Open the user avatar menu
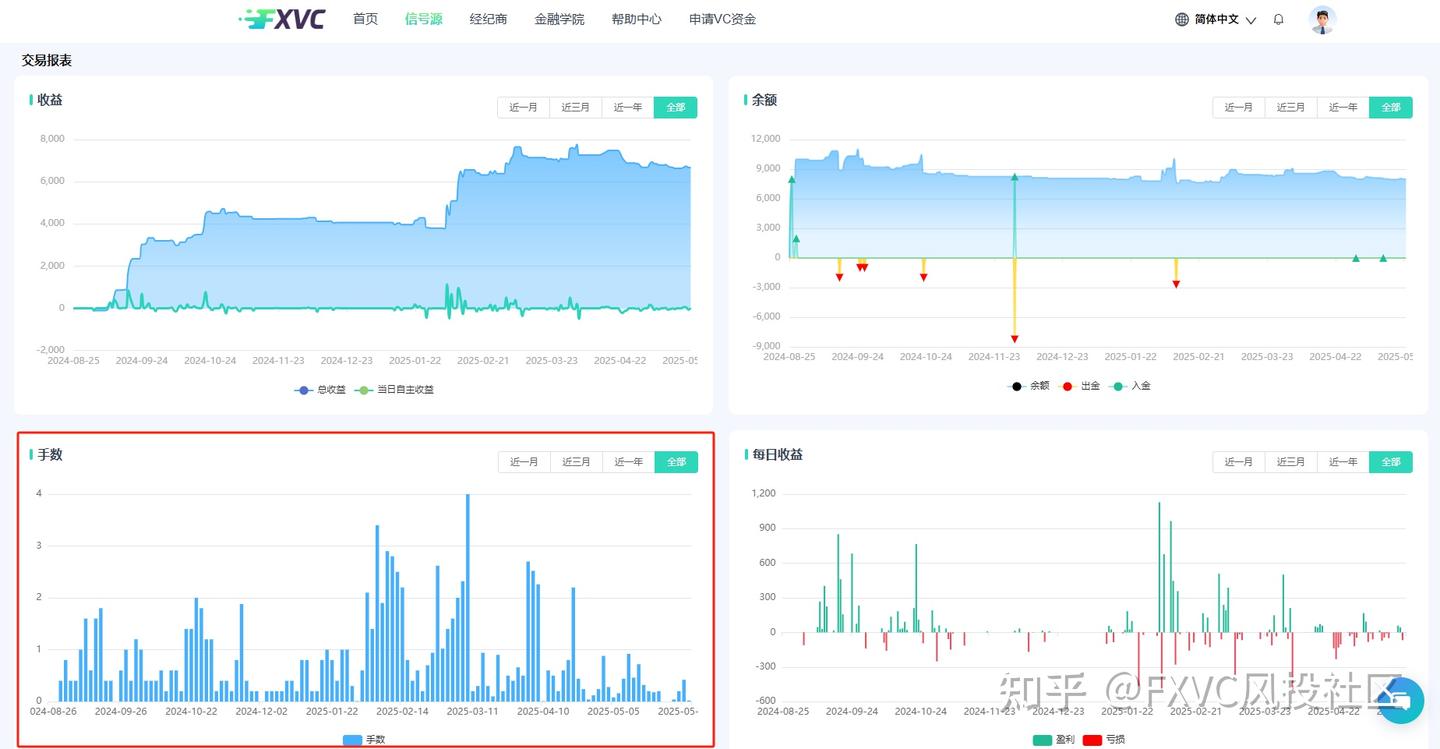 (x=1322, y=19)
